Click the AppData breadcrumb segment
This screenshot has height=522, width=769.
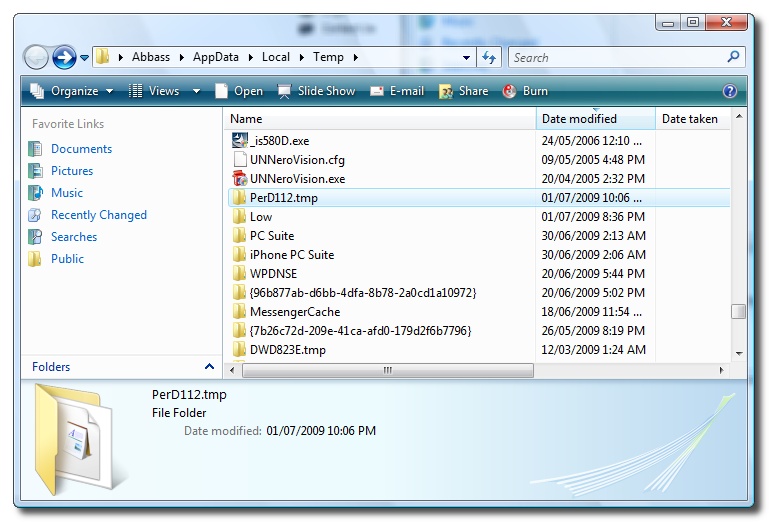[x=215, y=58]
